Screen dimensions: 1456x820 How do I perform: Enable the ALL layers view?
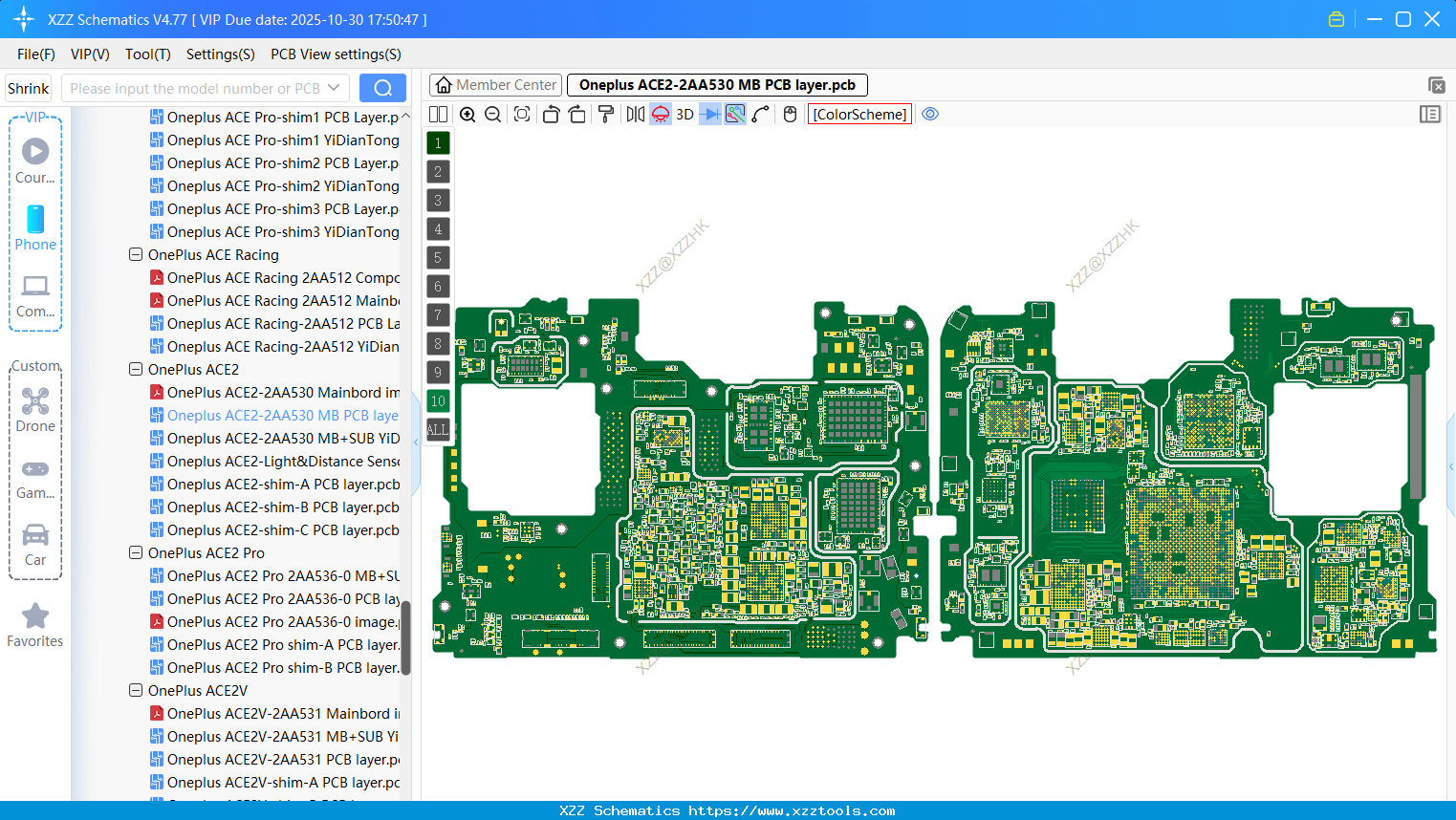tap(437, 429)
